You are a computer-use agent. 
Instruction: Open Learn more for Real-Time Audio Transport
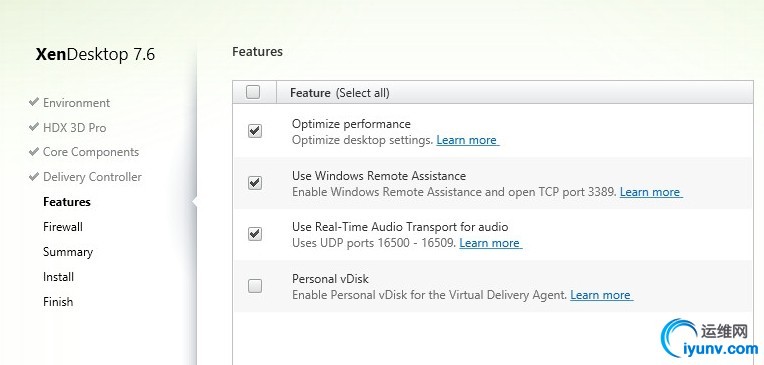pyautogui.click(x=491, y=243)
